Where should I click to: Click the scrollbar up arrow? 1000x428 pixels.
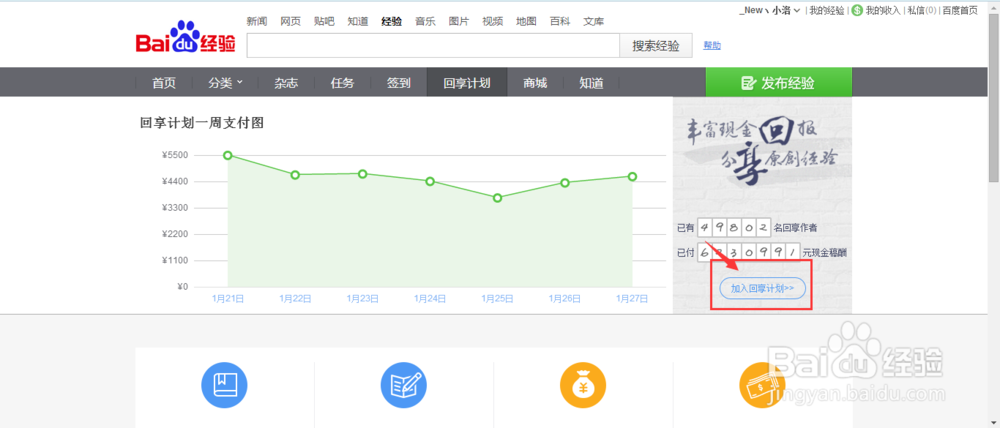click(x=994, y=6)
